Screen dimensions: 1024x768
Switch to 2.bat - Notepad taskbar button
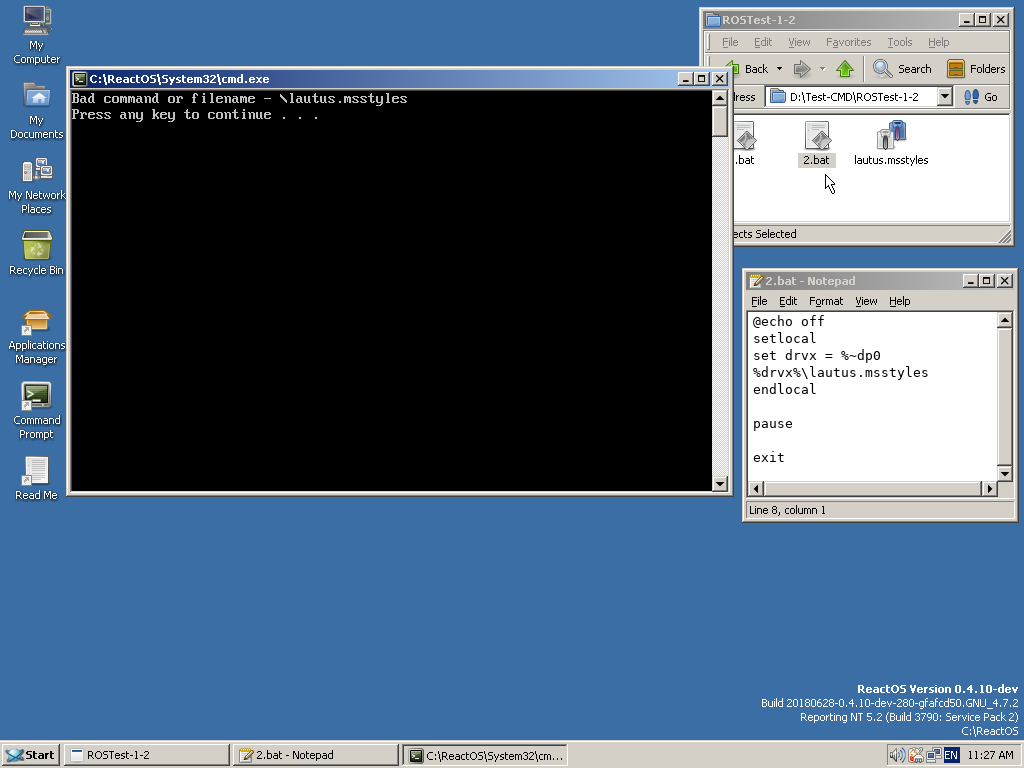click(x=314, y=755)
